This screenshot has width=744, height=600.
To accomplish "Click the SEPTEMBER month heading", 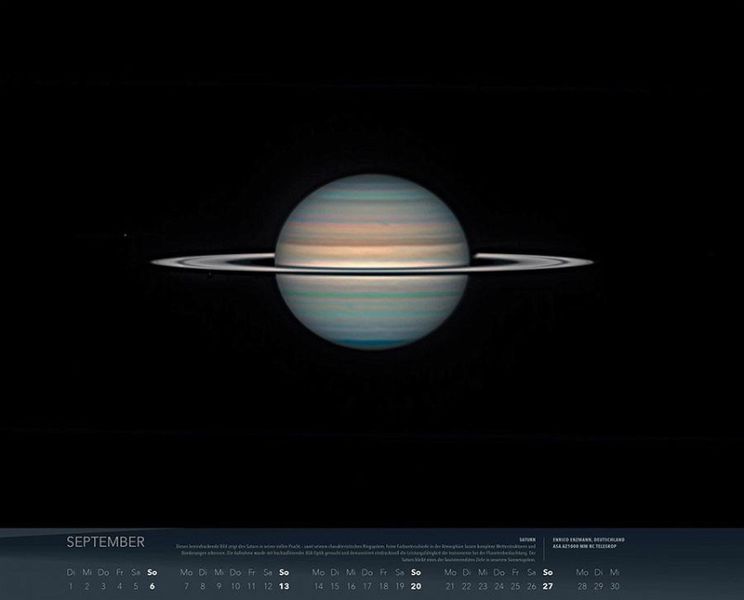I will click(x=105, y=542).
